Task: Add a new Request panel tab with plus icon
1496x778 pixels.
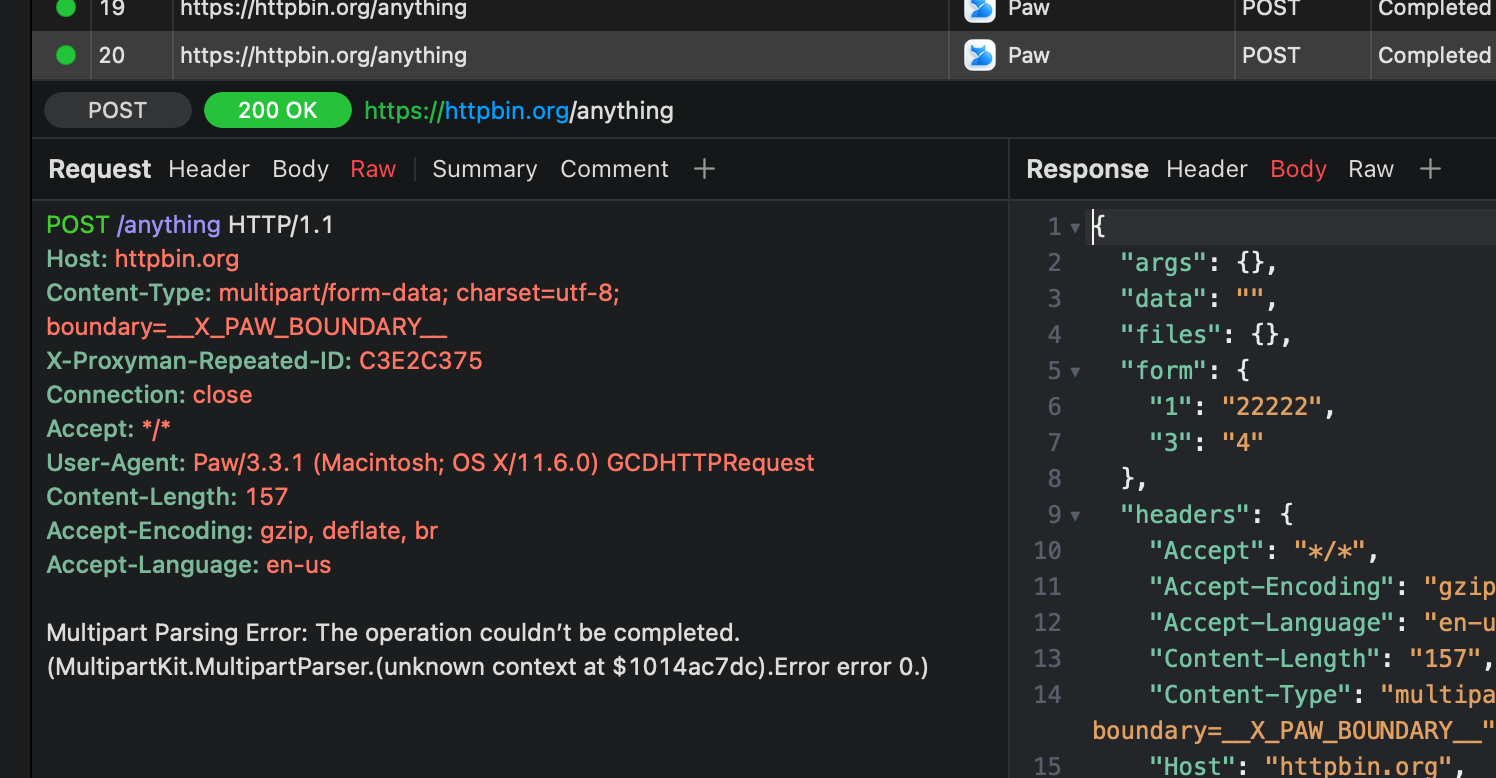Action: point(704,169)
